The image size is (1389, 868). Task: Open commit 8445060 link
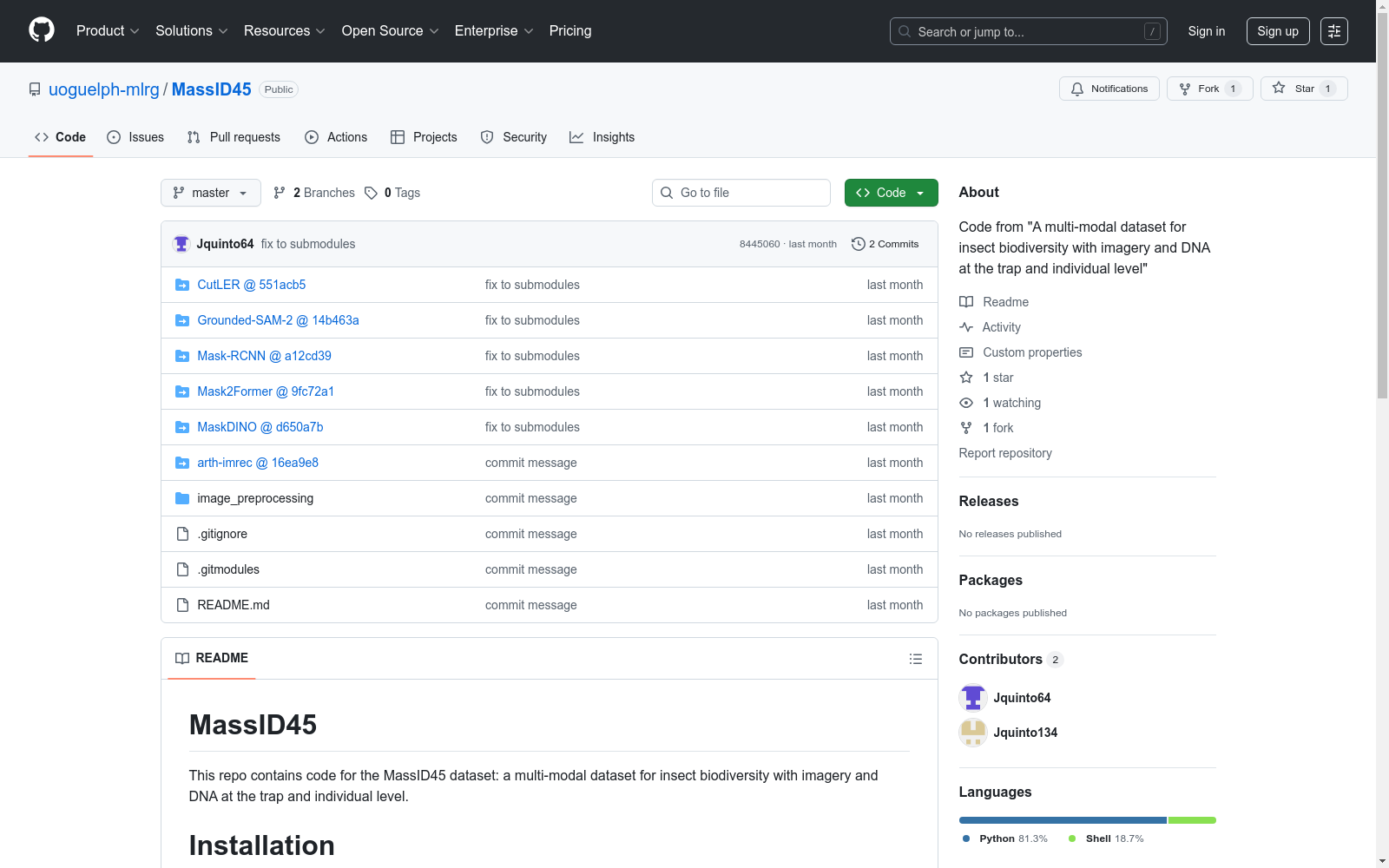click(x=760, y=244)
